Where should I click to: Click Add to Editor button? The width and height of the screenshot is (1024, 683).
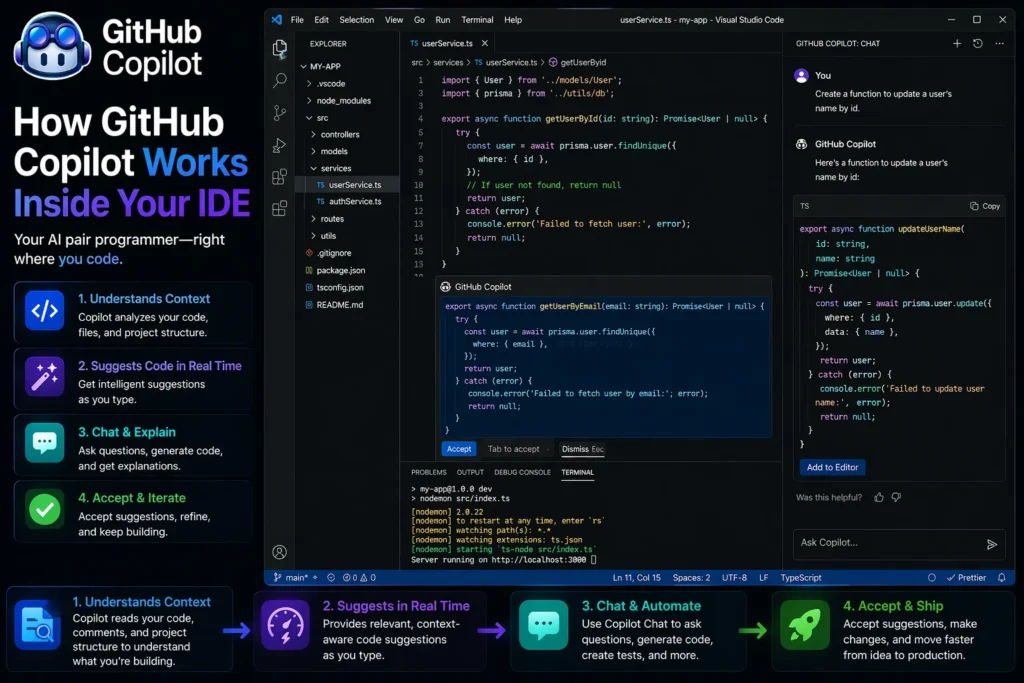pyautogui.click(x=833, y=468)
